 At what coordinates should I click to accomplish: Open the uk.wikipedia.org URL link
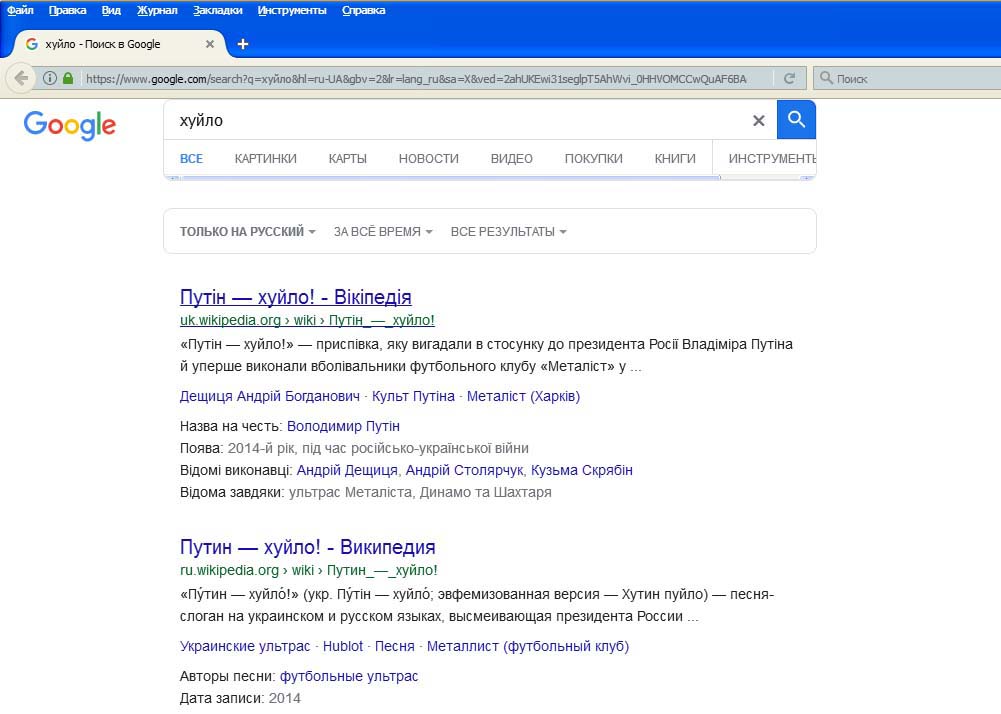click(307, 320)
